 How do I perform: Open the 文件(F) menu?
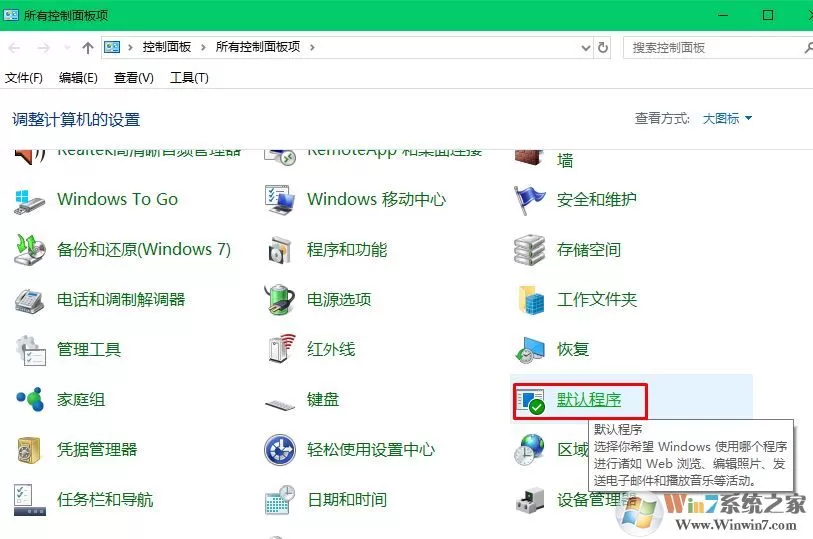click(24, 78)
